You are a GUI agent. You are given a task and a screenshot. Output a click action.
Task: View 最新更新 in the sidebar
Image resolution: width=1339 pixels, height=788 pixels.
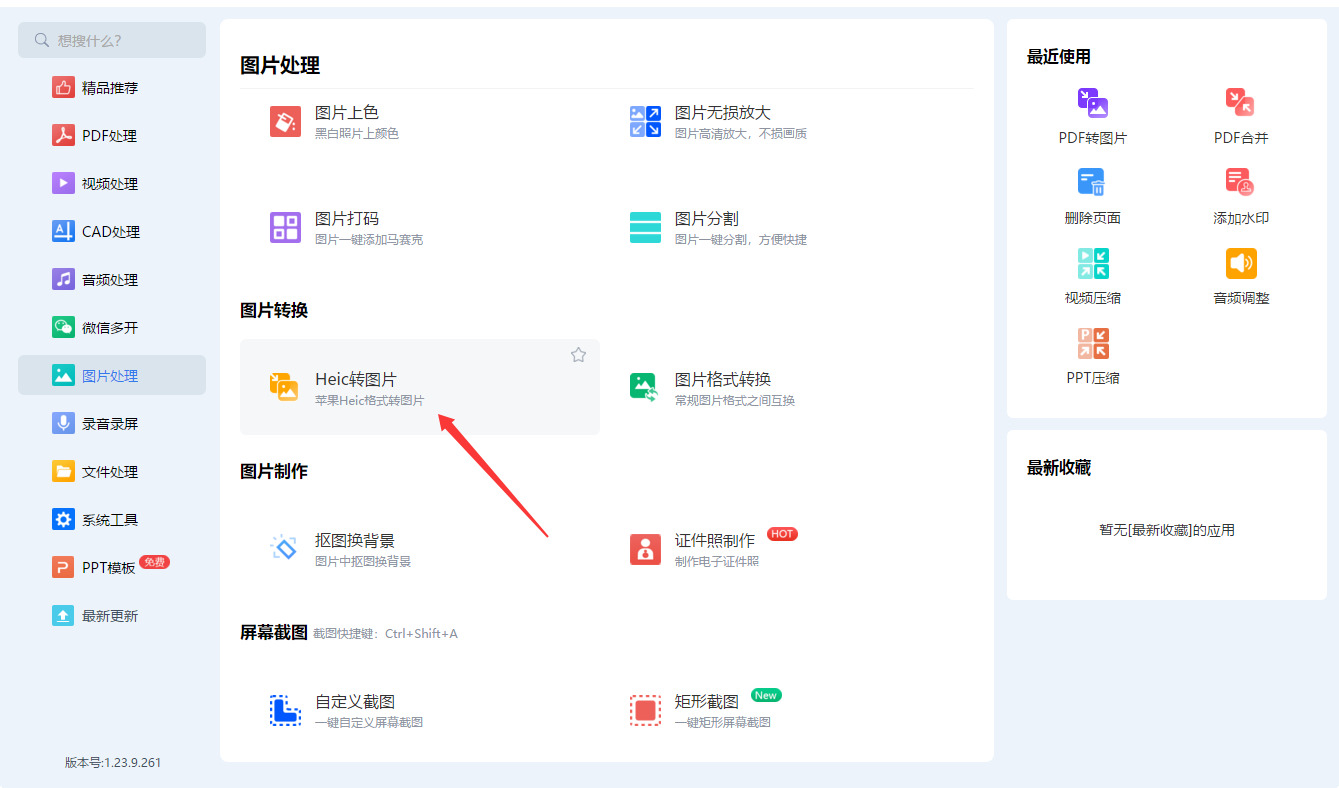click(x=112, y=616)
